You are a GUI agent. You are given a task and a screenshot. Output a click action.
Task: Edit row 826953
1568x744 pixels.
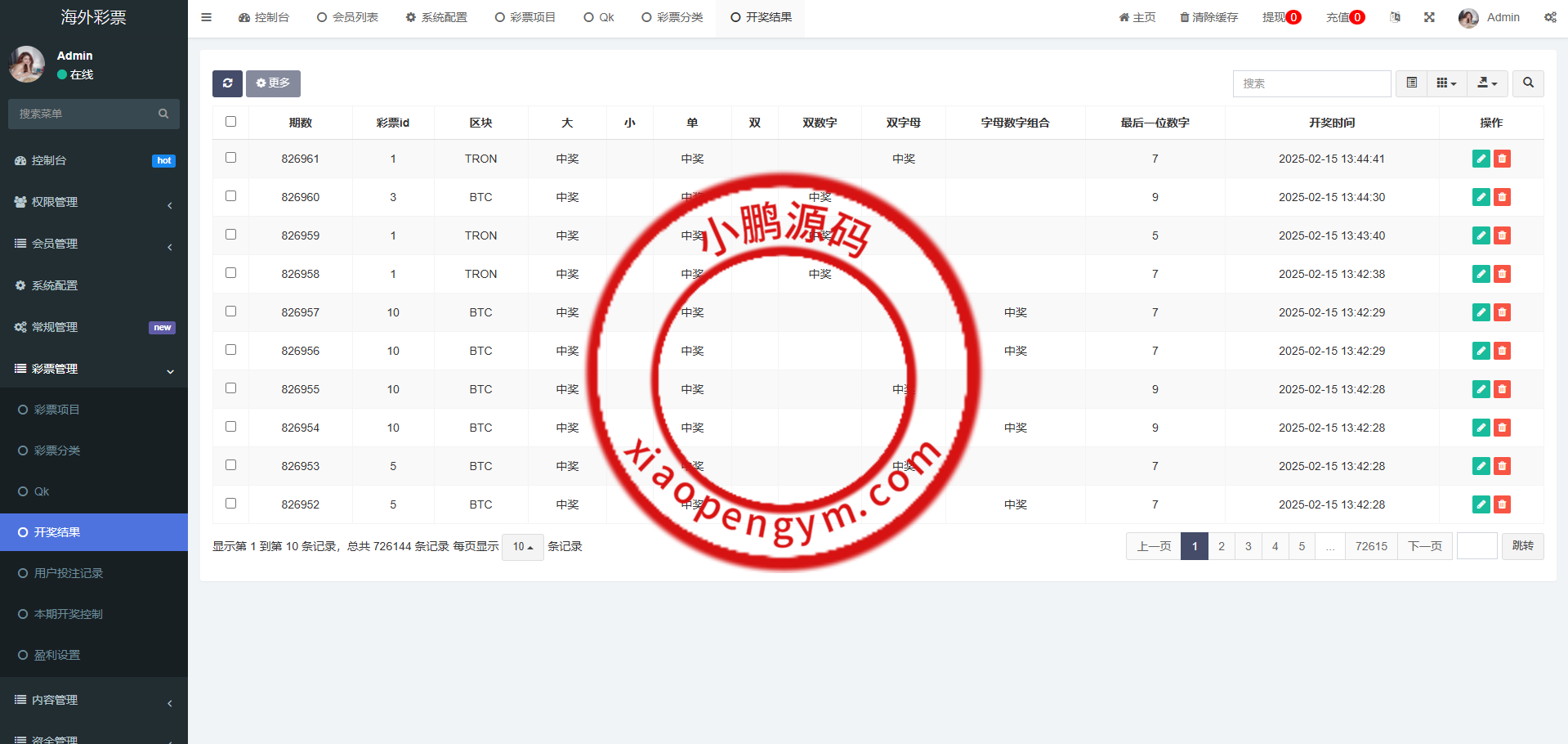point(1481,466)
